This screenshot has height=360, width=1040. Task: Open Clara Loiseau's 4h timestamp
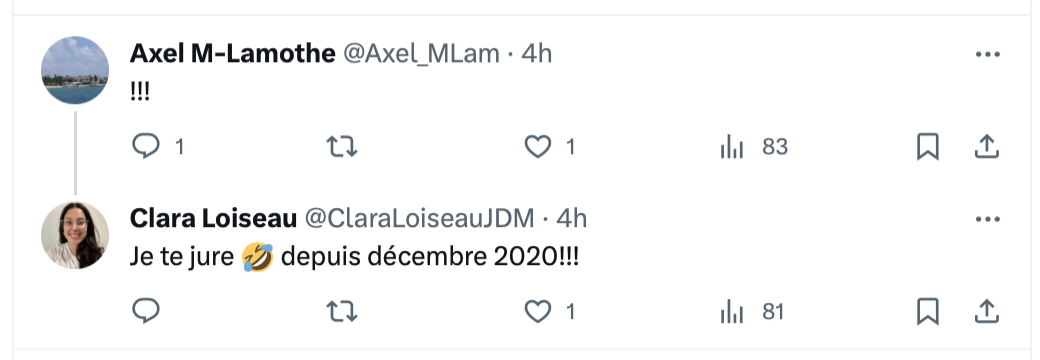pos(571,219)
